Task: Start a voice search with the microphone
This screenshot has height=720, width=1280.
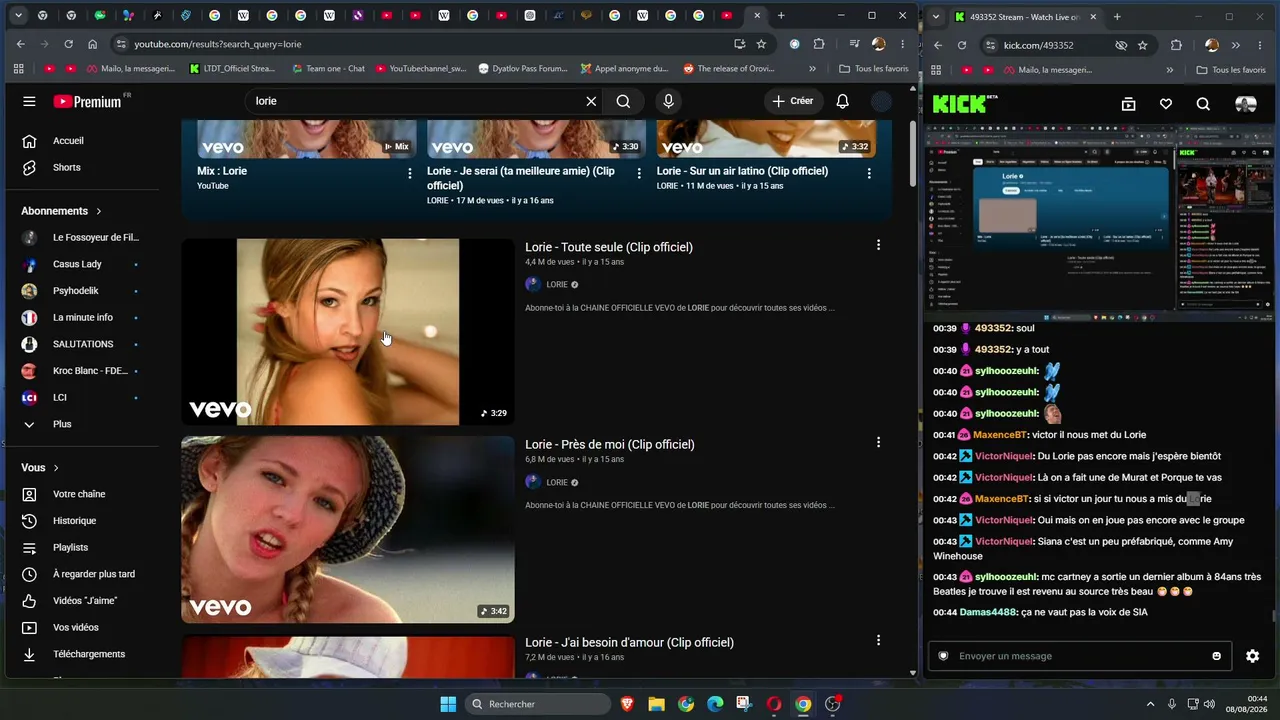Action: point(668,101)
